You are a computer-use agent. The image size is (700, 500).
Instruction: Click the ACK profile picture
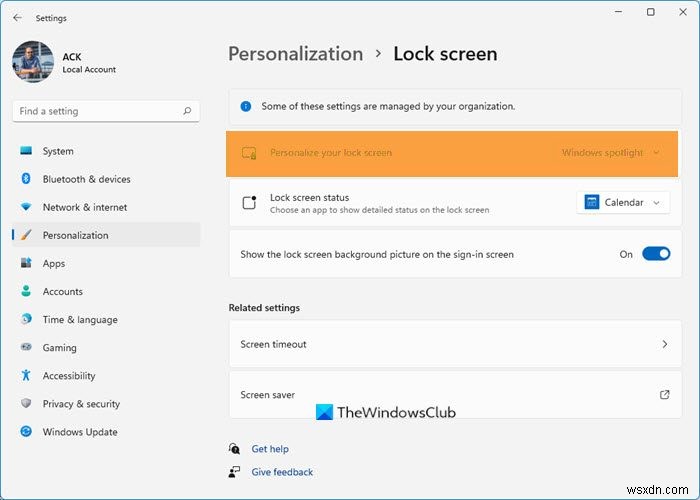[33, 62]
